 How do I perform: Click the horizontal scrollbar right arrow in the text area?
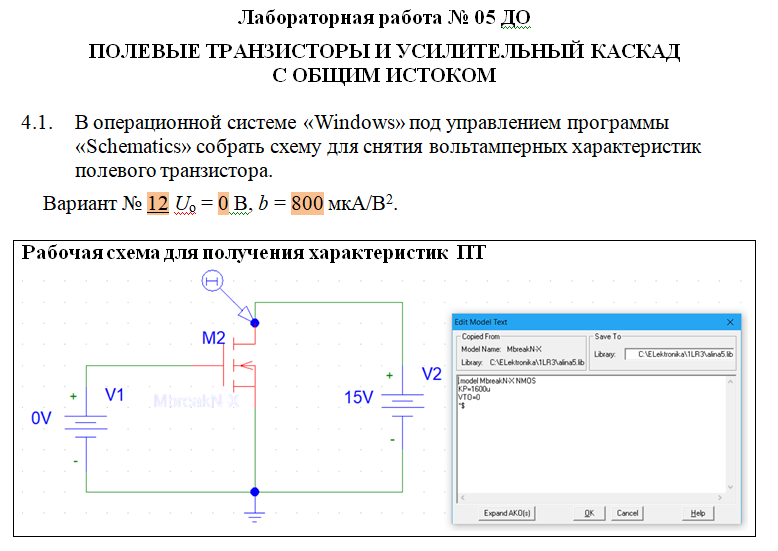pyautogui.click(x=720, y=497)
